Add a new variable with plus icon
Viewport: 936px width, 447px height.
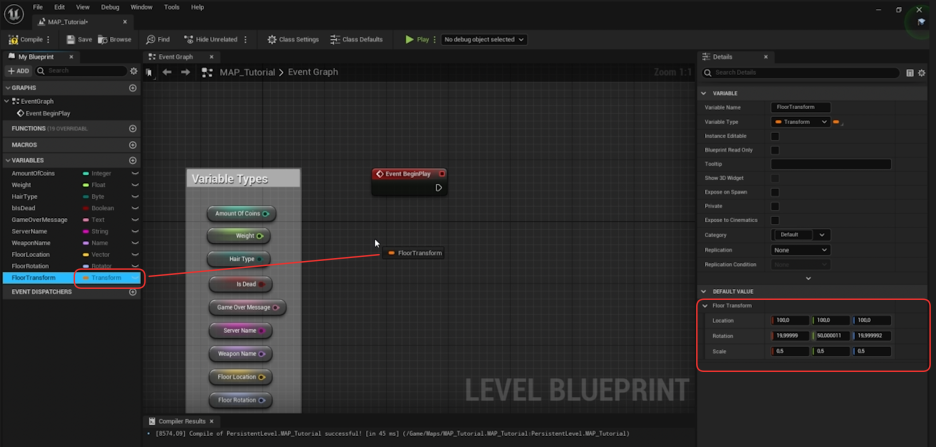point(133,160)
